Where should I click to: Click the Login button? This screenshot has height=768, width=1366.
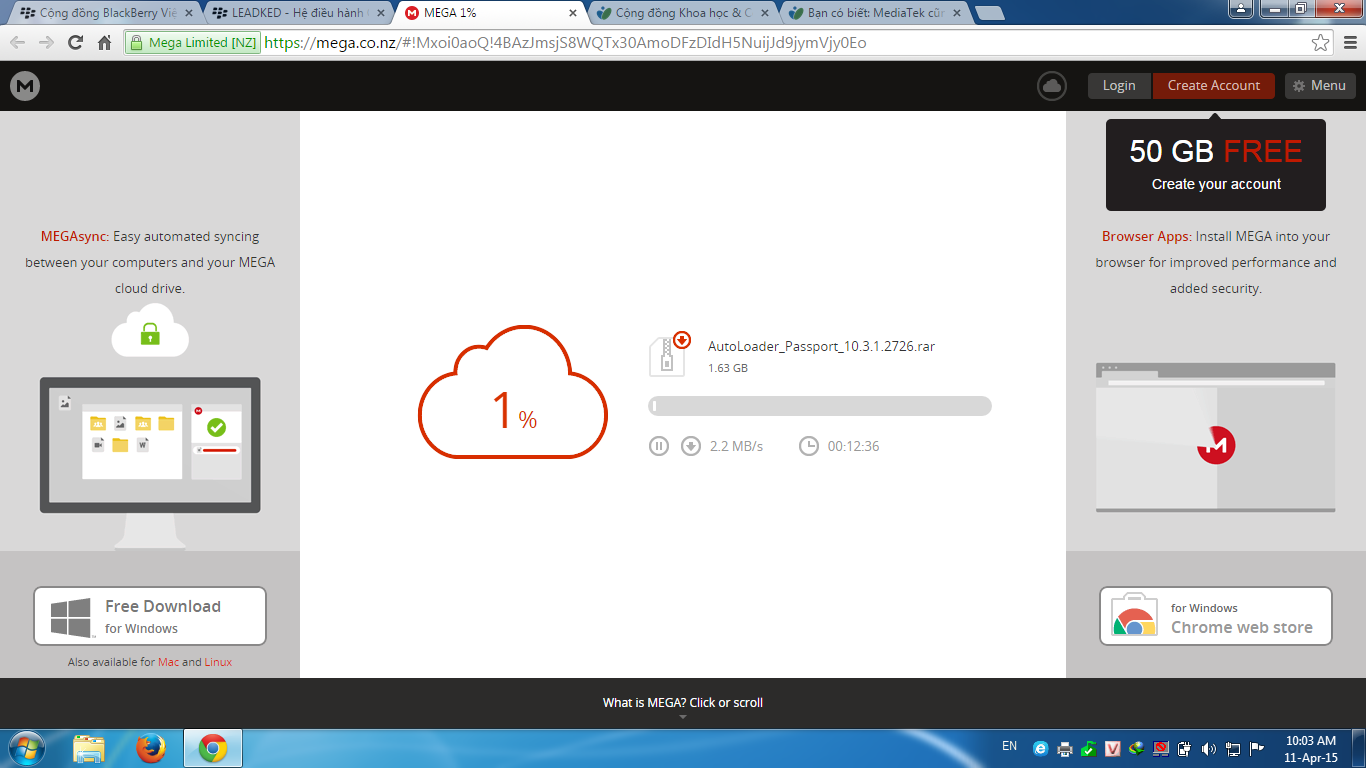[1119, 86]
